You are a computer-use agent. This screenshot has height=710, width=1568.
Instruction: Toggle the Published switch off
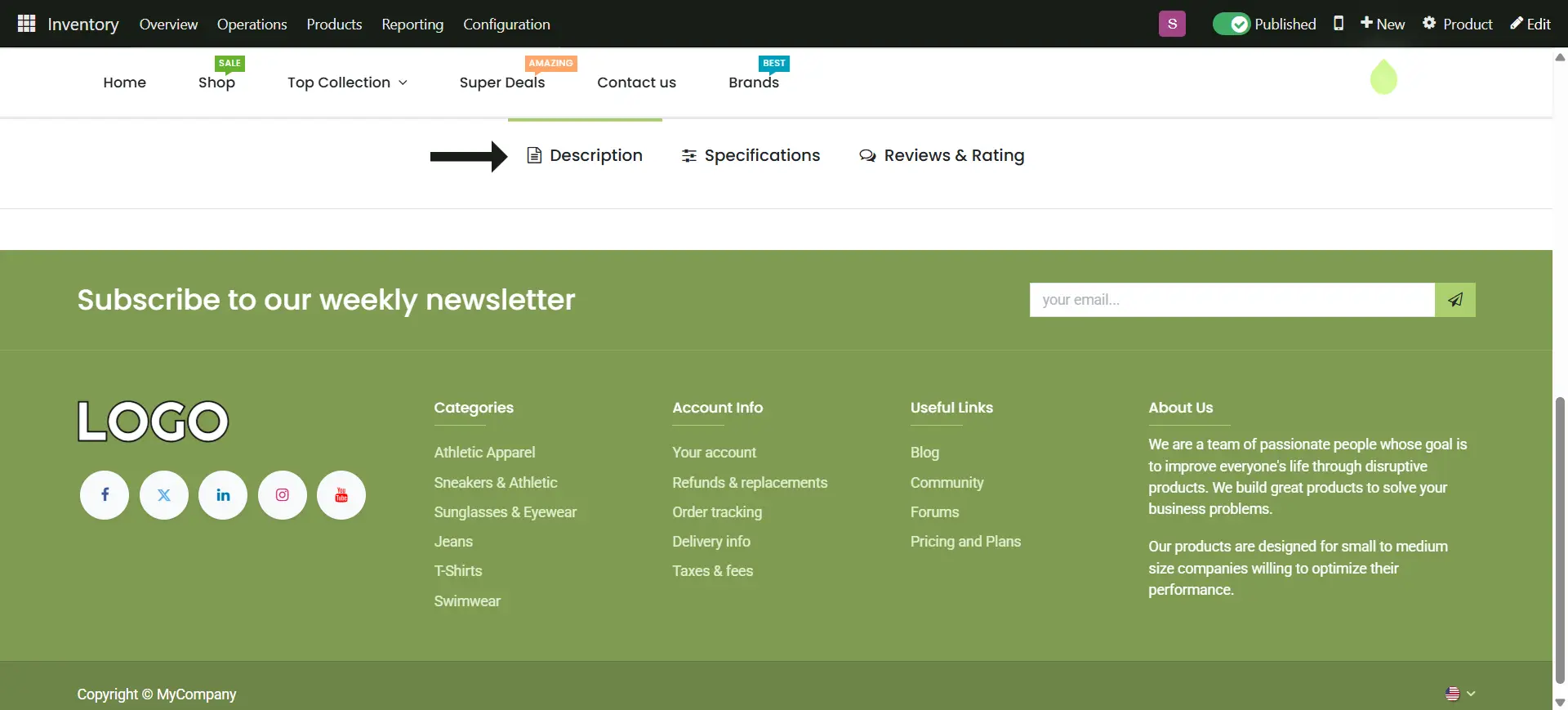[x=1232, y=24]
